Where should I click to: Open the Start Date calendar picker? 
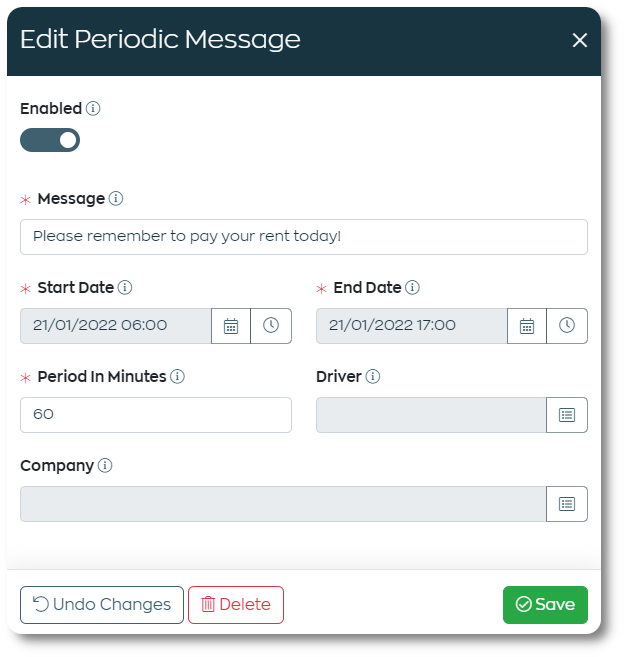click(231, 326)
